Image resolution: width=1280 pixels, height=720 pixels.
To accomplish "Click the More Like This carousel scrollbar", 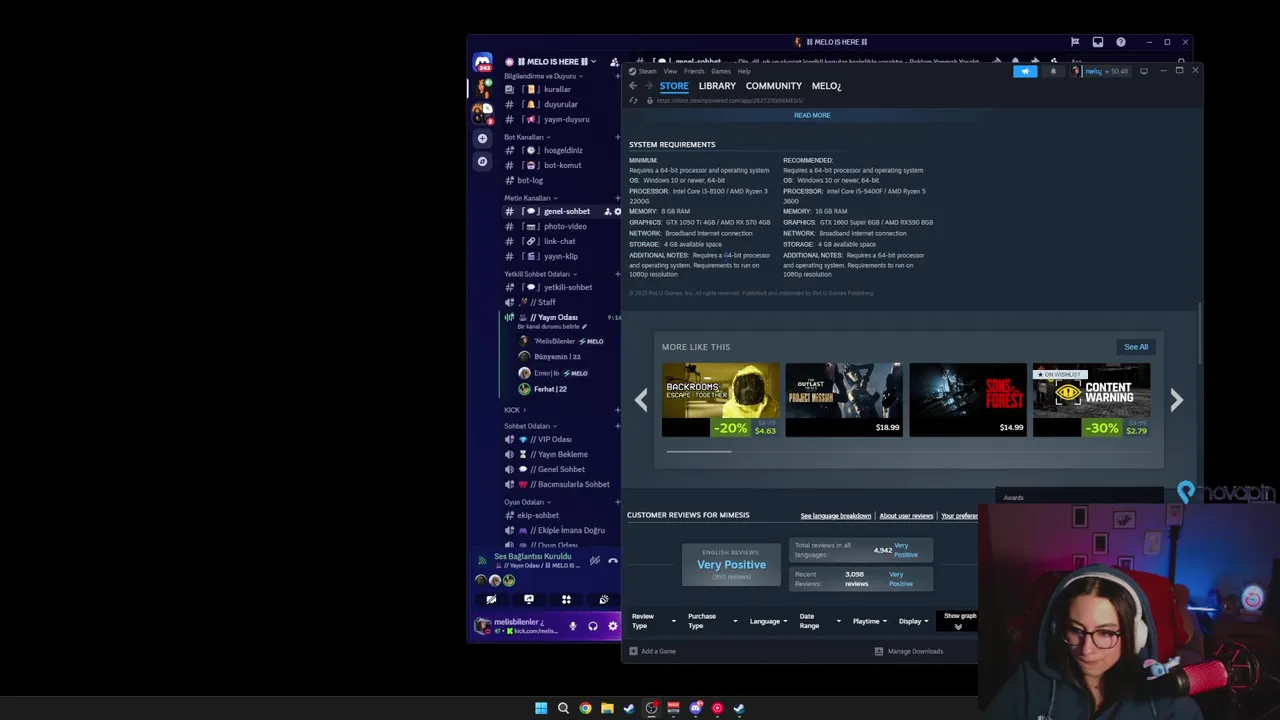I will (699, 451).
